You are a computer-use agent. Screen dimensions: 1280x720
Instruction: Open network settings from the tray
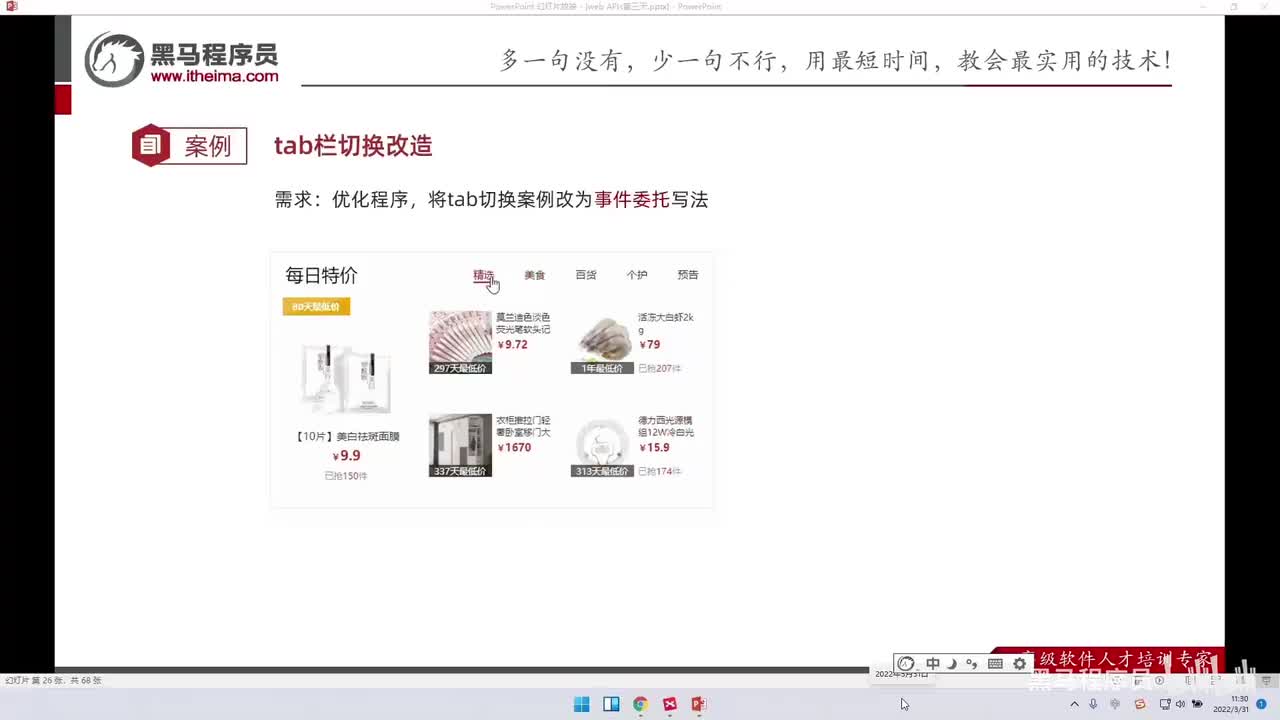[x=1165, y=704]
